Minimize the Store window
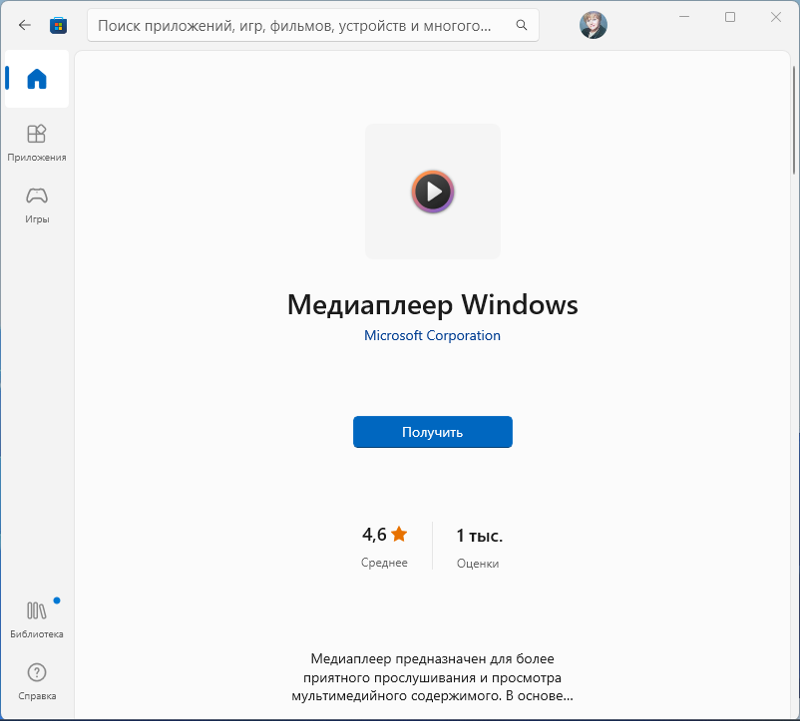 click(684, 17)
